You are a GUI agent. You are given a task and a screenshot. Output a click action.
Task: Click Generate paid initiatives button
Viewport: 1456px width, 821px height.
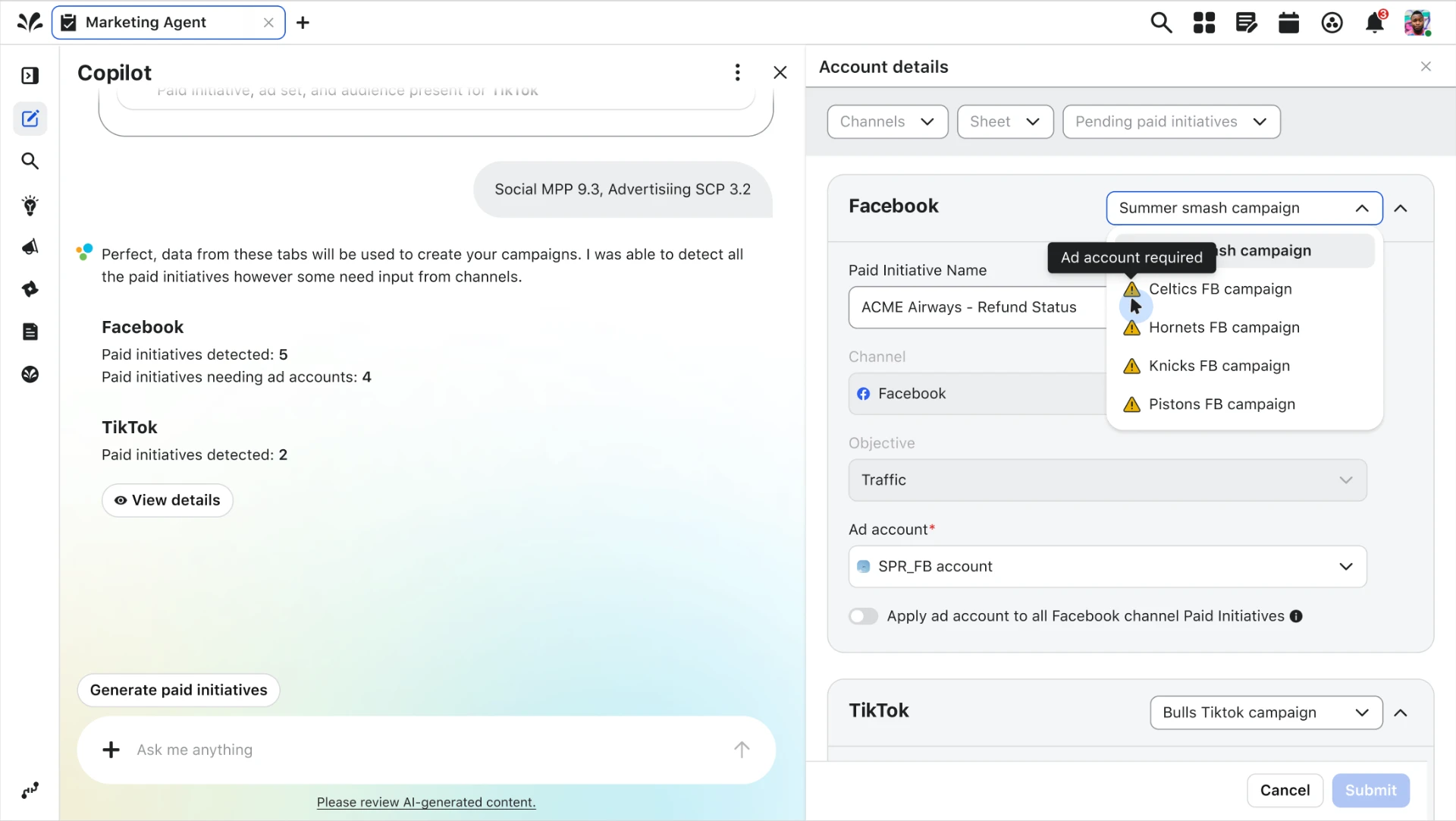178,690
